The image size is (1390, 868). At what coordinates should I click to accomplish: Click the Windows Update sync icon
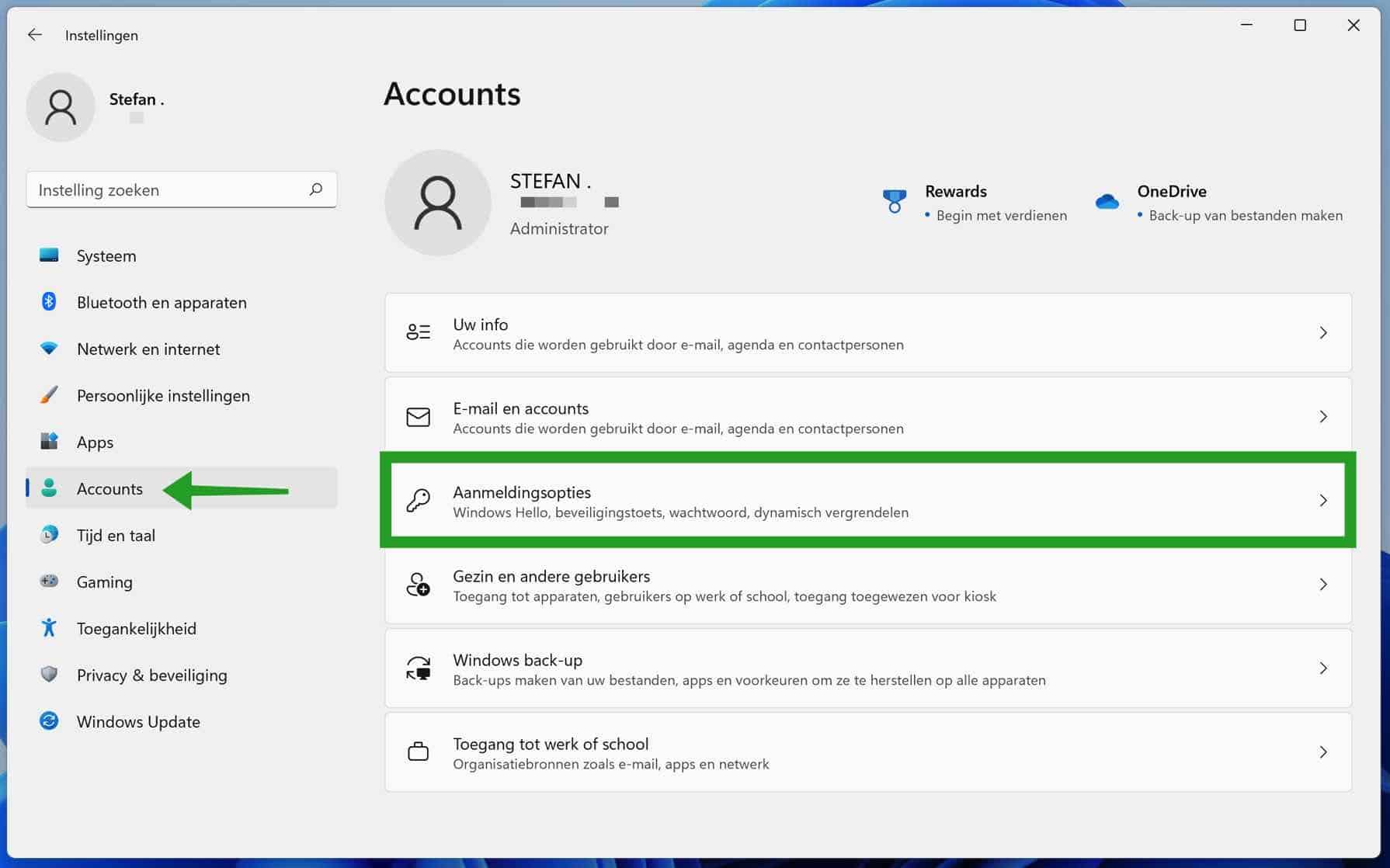point(49,721)
